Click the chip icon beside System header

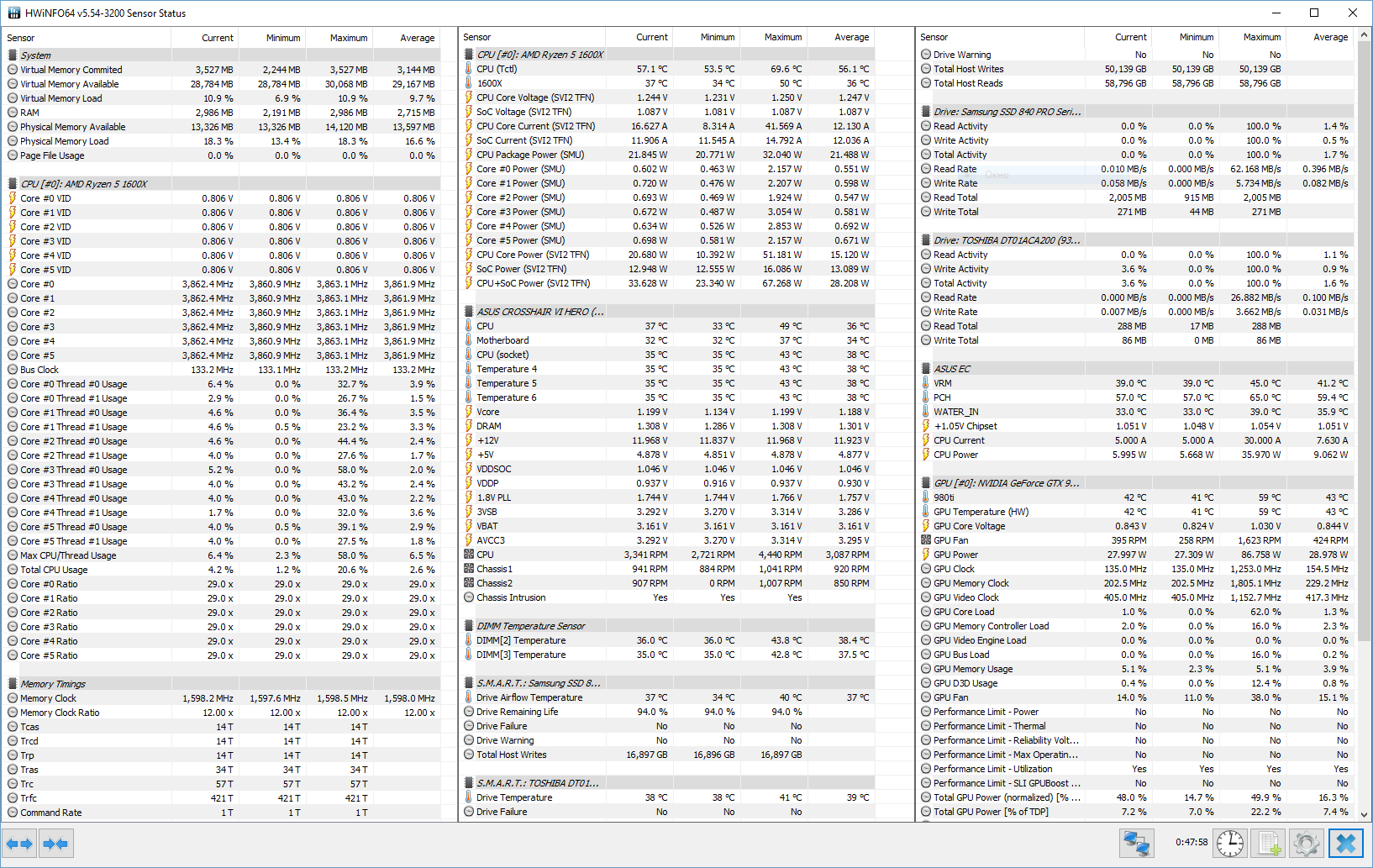tap(13, 55)
